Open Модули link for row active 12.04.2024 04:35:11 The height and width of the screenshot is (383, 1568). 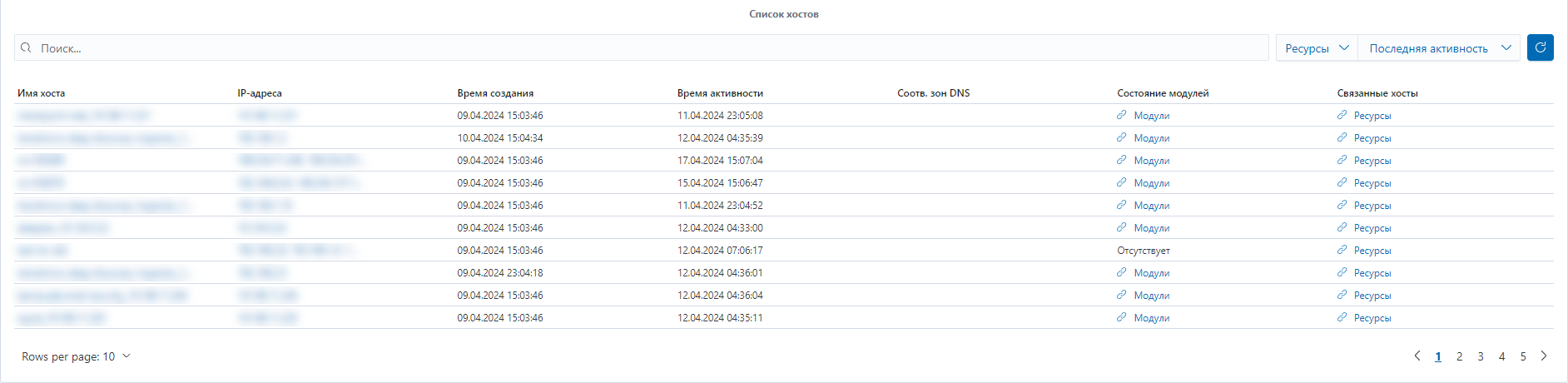pyautogui.click(x=1144, y=318)
